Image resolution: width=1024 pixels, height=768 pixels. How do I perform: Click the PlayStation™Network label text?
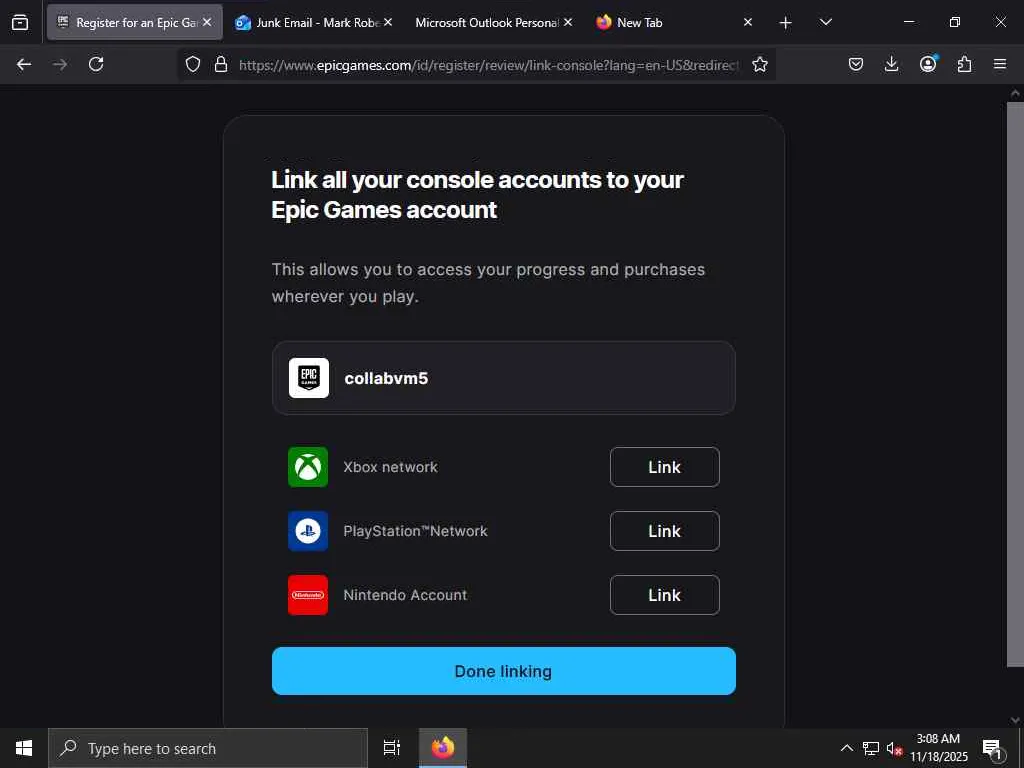415,532
